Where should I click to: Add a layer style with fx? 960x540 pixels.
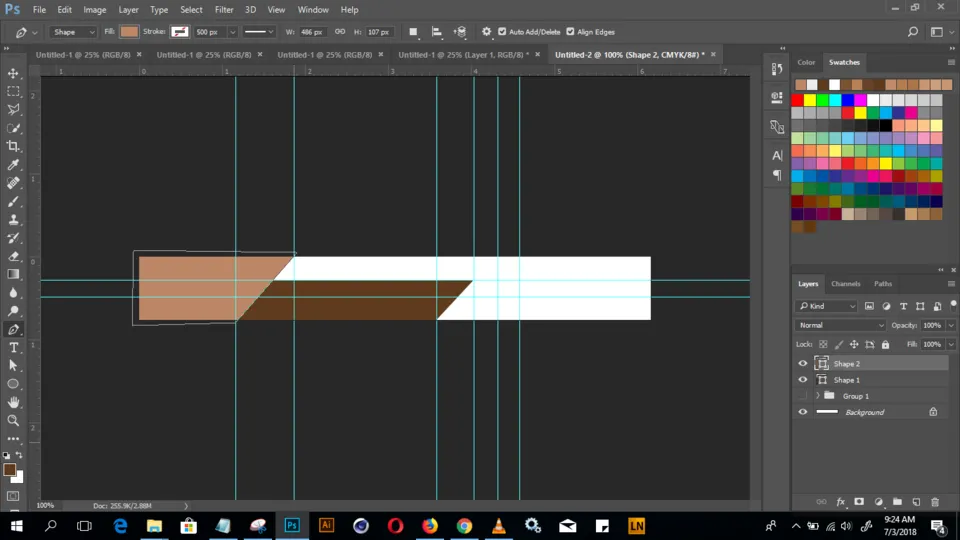coord(840,502)
